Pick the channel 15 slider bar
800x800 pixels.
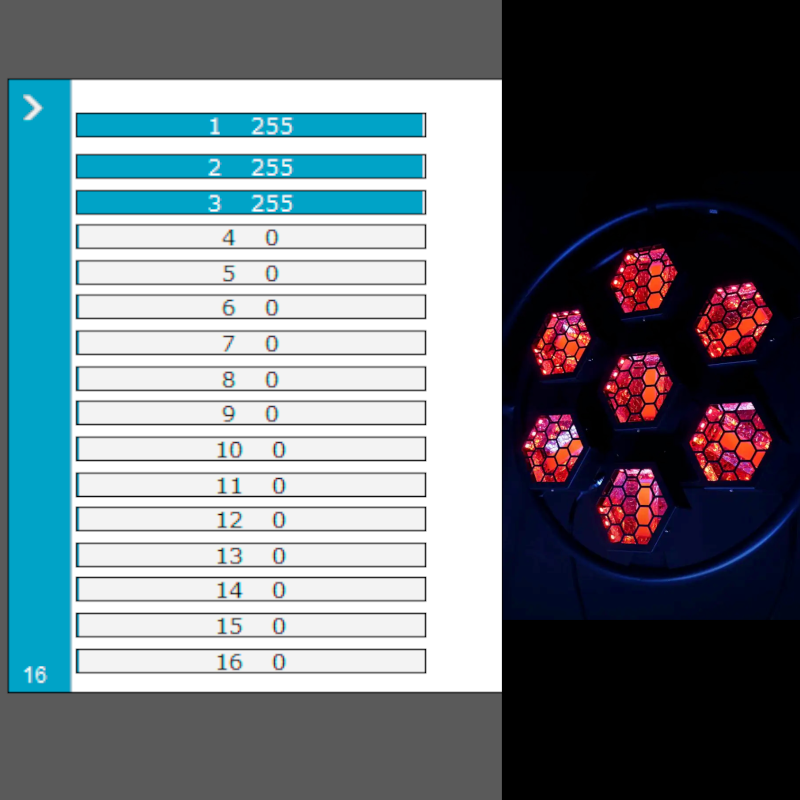[251, 626]
